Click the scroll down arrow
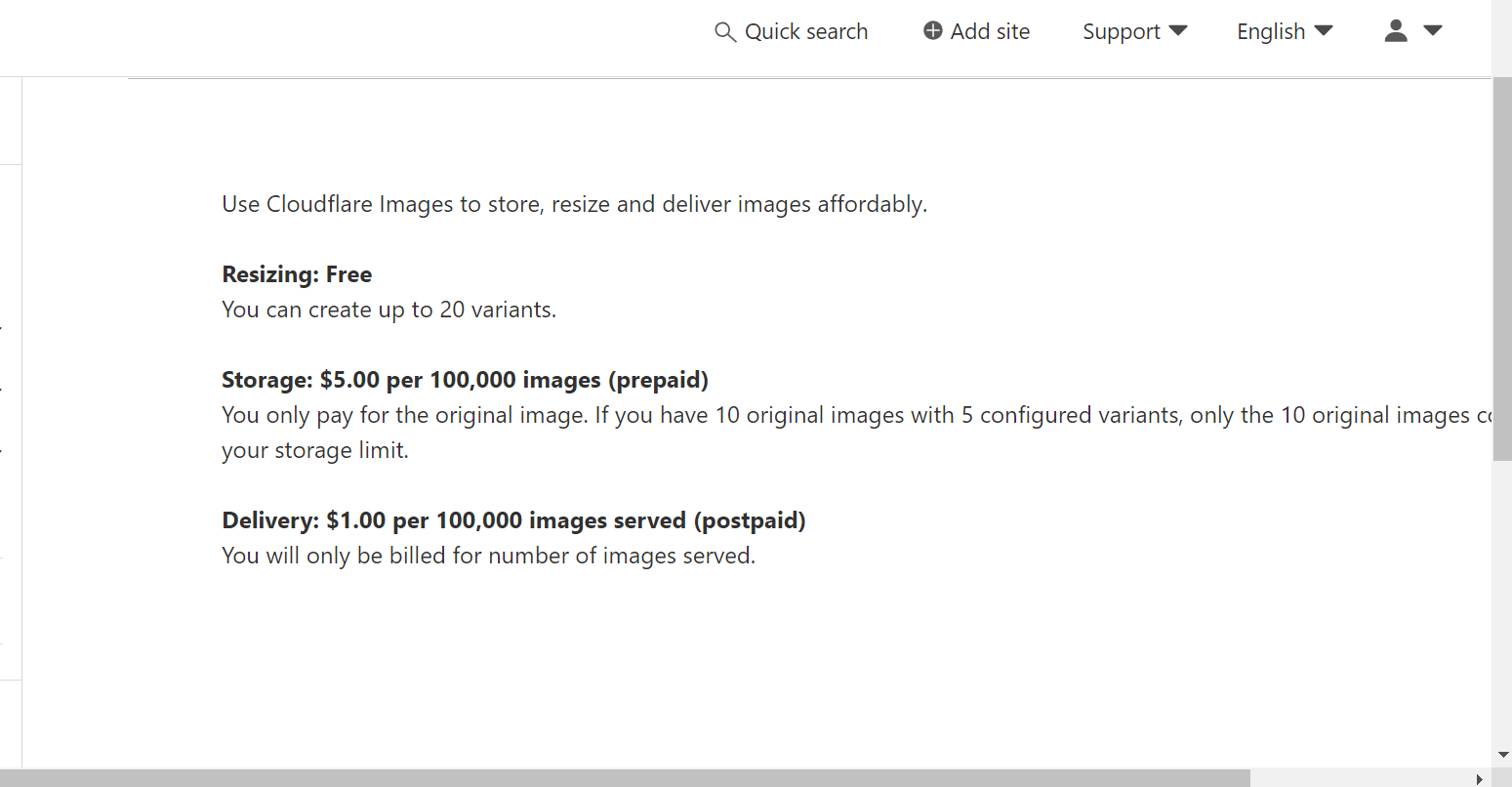The image size is (1512, 787). (1502, 755)
